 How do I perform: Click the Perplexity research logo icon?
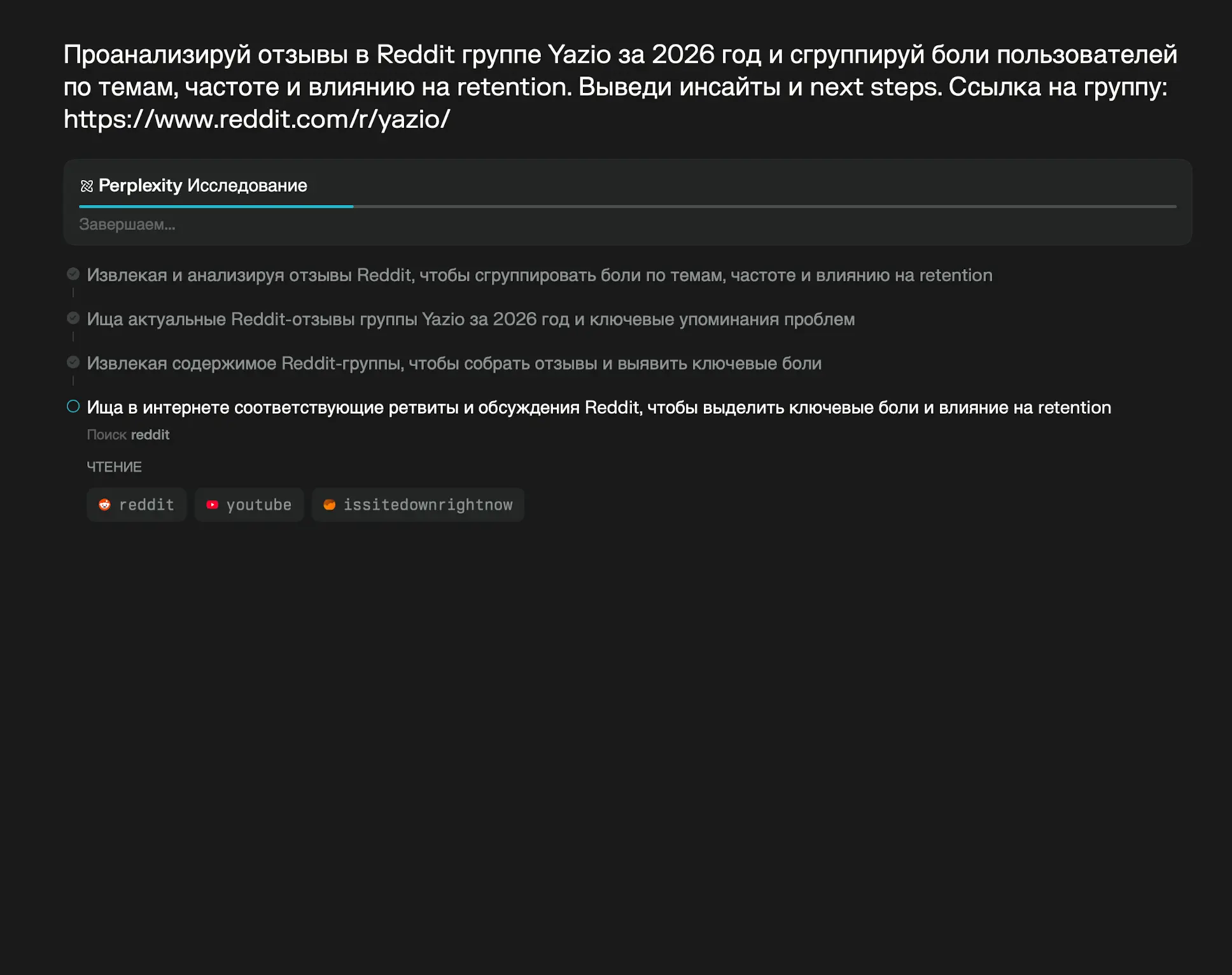coord(87,186)
